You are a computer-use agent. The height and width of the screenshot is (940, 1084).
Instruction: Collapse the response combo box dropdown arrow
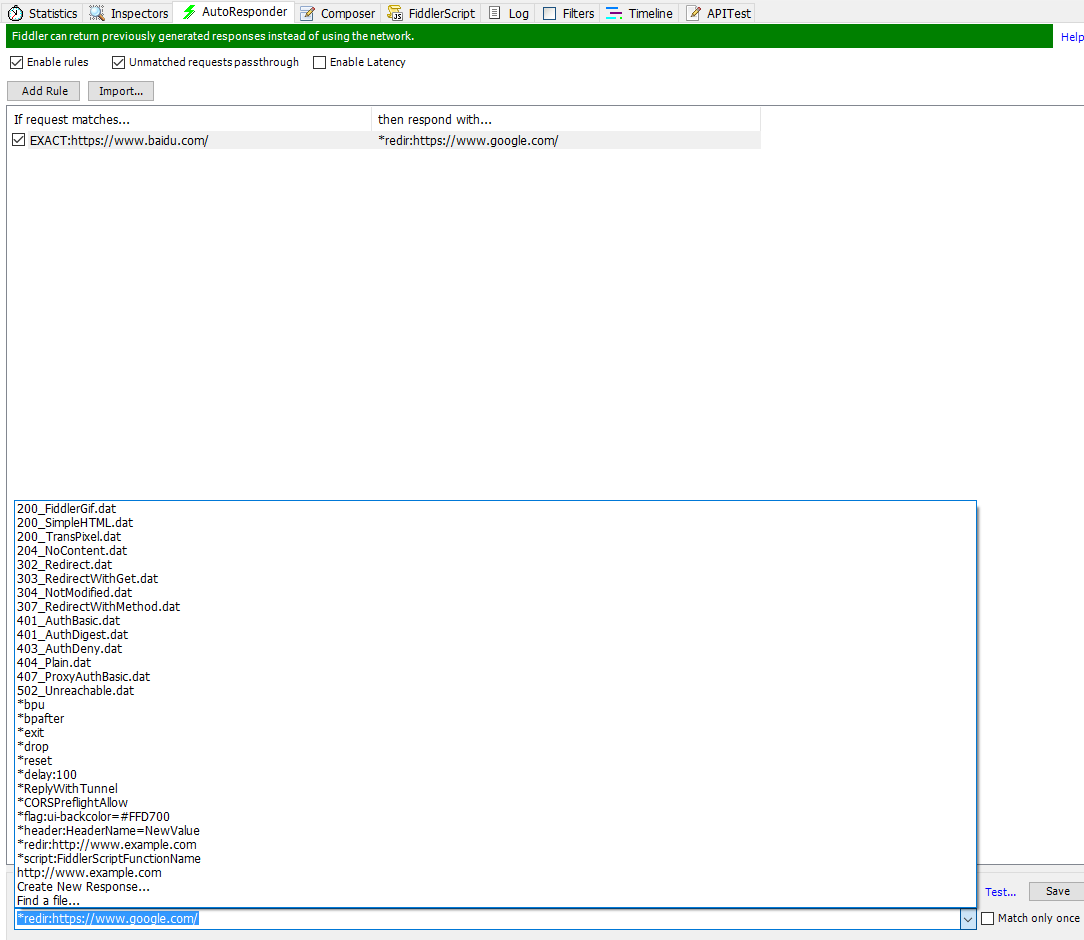click(968, 919)
